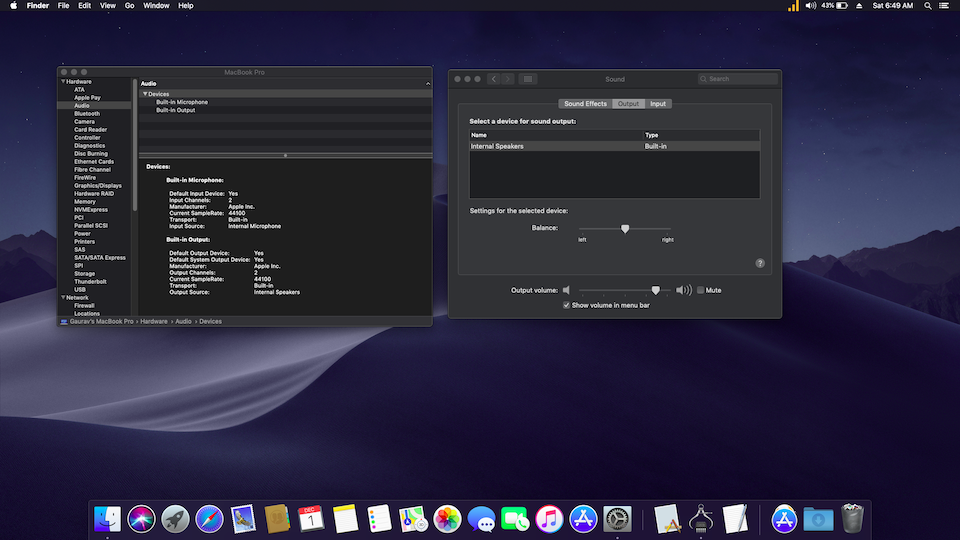Image resolution: width=960 pixels, height=540 pixels.
Task: Click Show All grid icon in Sound
Action: (x=529, y=79)
